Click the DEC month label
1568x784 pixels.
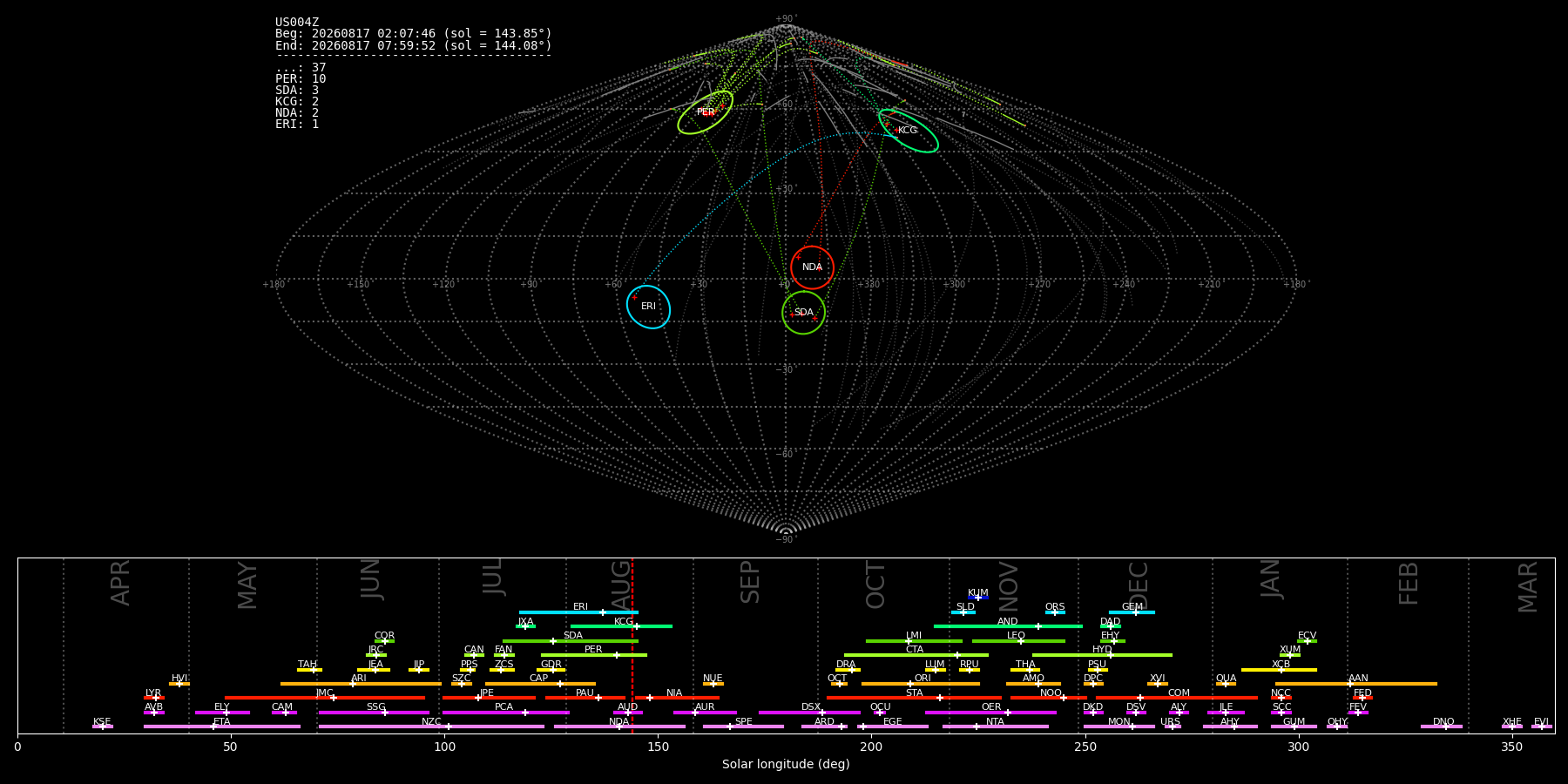click(1139, 585)
